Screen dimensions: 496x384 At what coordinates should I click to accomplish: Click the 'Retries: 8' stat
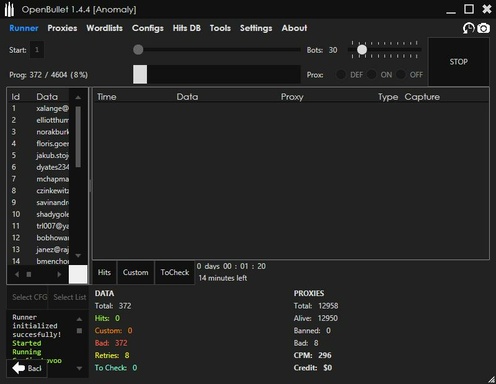tap(112, 355)
